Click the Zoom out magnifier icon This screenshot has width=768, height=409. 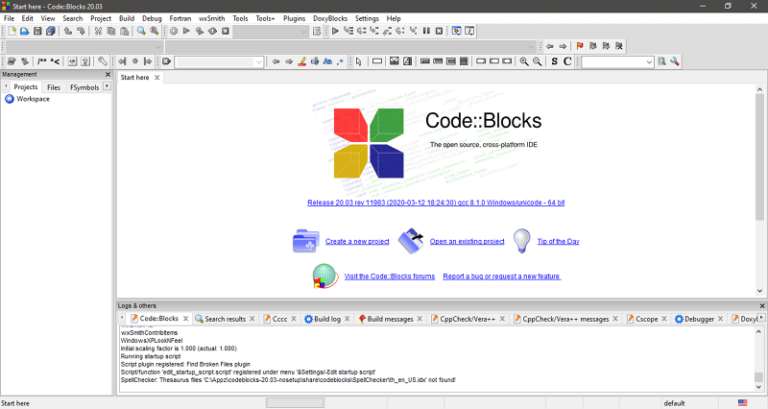pos(537,62)
